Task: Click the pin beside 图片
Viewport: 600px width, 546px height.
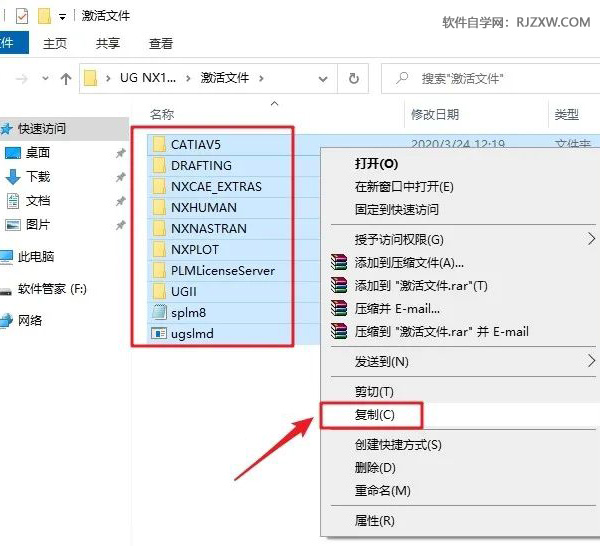Action: pyautogui.click(x=121, y=225)
